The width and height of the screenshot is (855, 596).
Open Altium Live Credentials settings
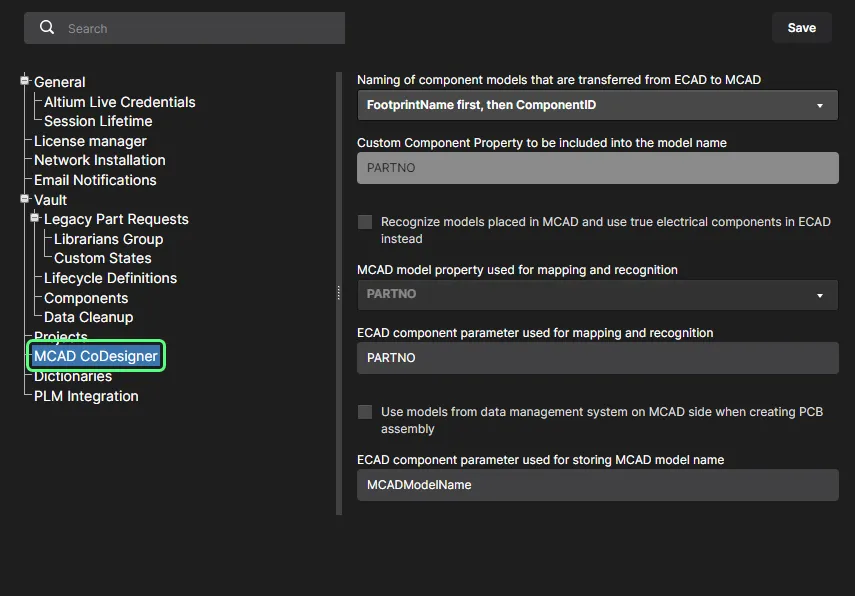119,102
